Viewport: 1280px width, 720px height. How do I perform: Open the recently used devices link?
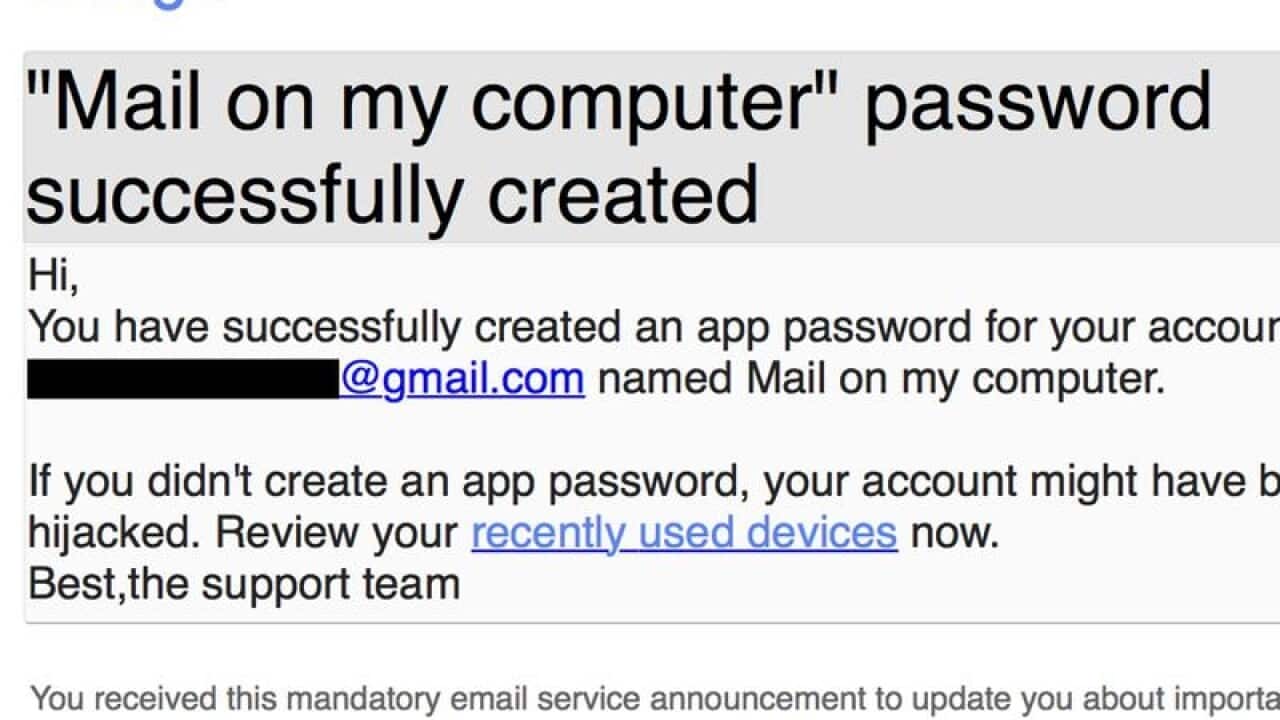coord(684,532)
